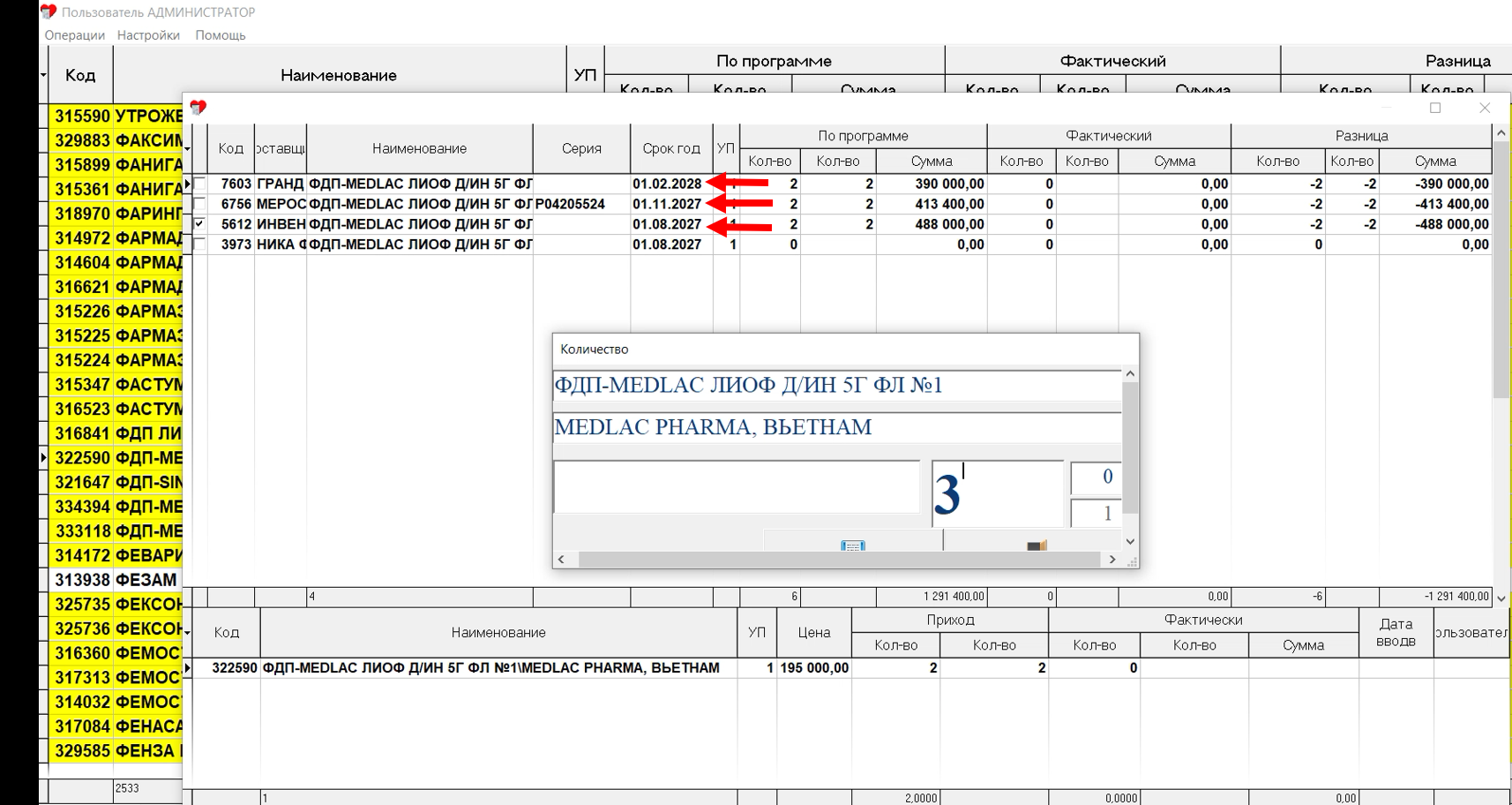Screen dimensions: 1512x805
Task: Click series value P04205524
Action: click(570, 204)
